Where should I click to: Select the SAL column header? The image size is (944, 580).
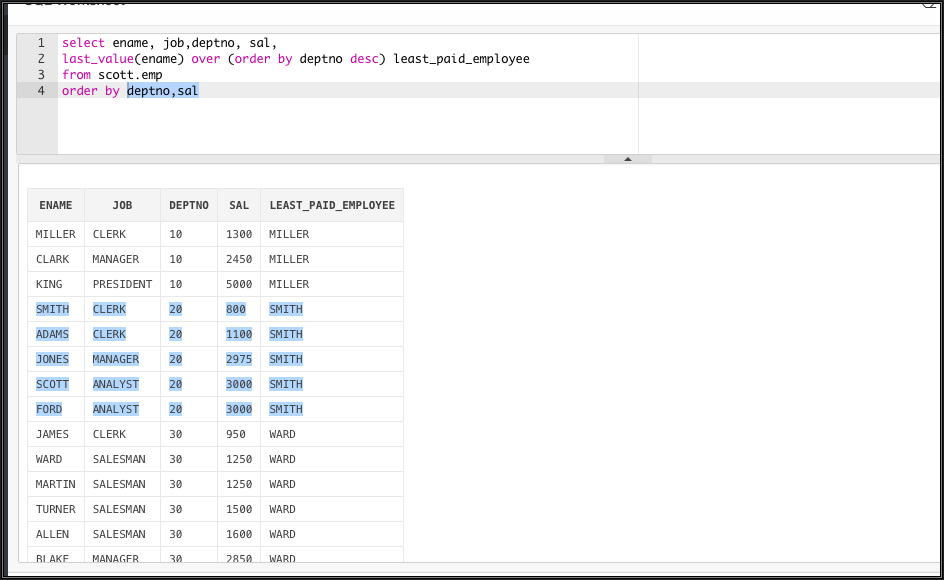coord(239,205)
